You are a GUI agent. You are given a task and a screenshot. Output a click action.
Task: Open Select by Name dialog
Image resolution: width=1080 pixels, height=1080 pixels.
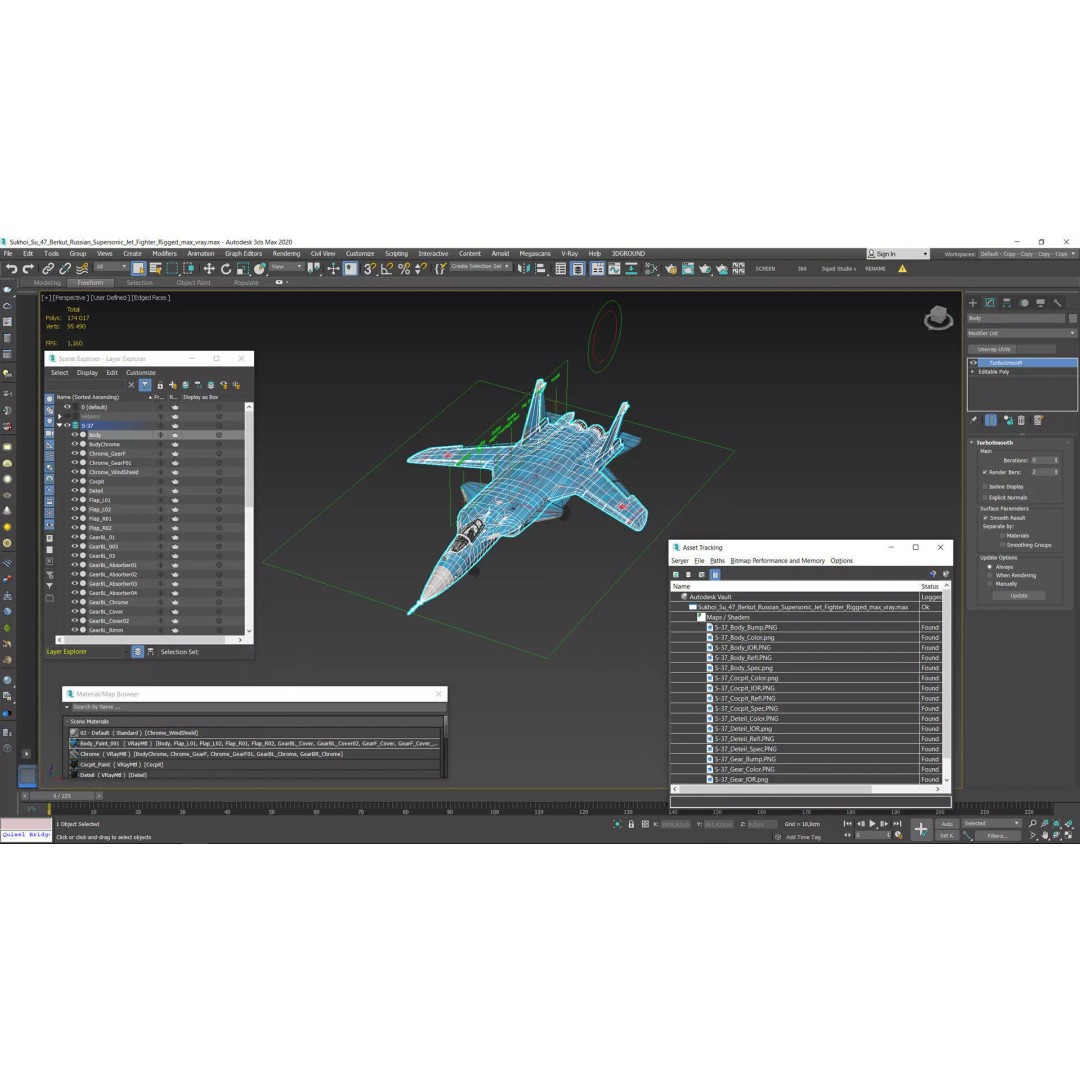(156, 269)
